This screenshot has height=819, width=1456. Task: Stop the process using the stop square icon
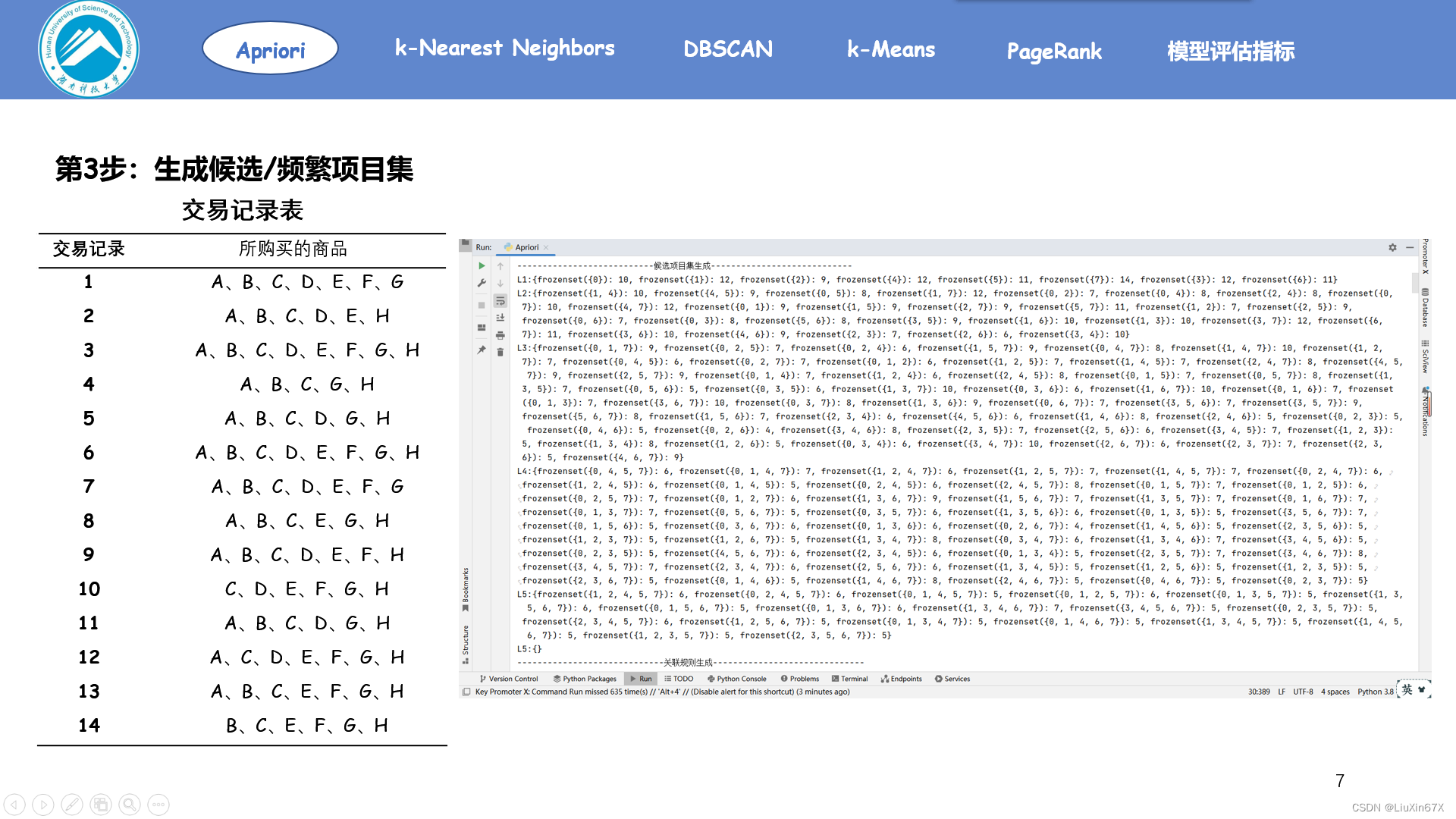tap(482, 304)
